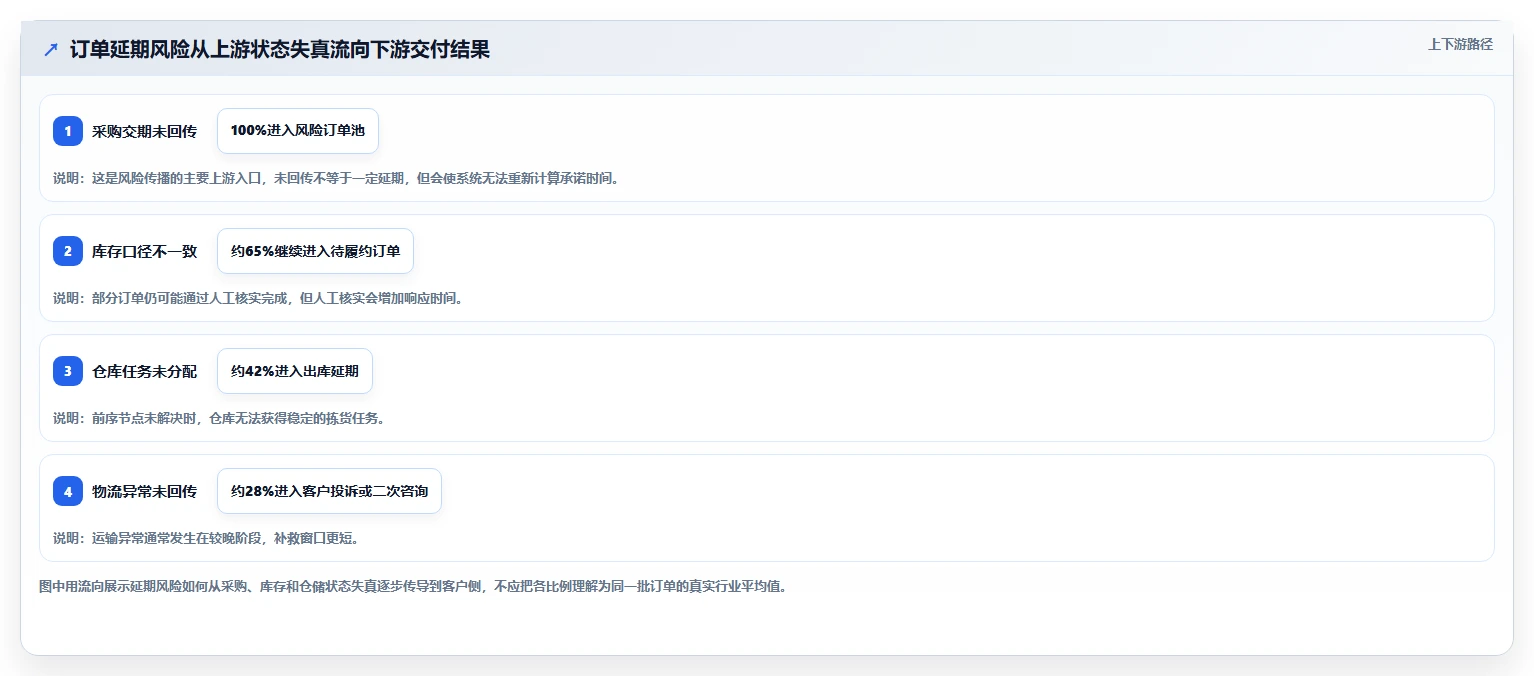This screenshot has height=676, width=1534.
Task: Click the note starting 说明：运输异常通常发生在较晚阶段
Action: [x=206, y=538]
